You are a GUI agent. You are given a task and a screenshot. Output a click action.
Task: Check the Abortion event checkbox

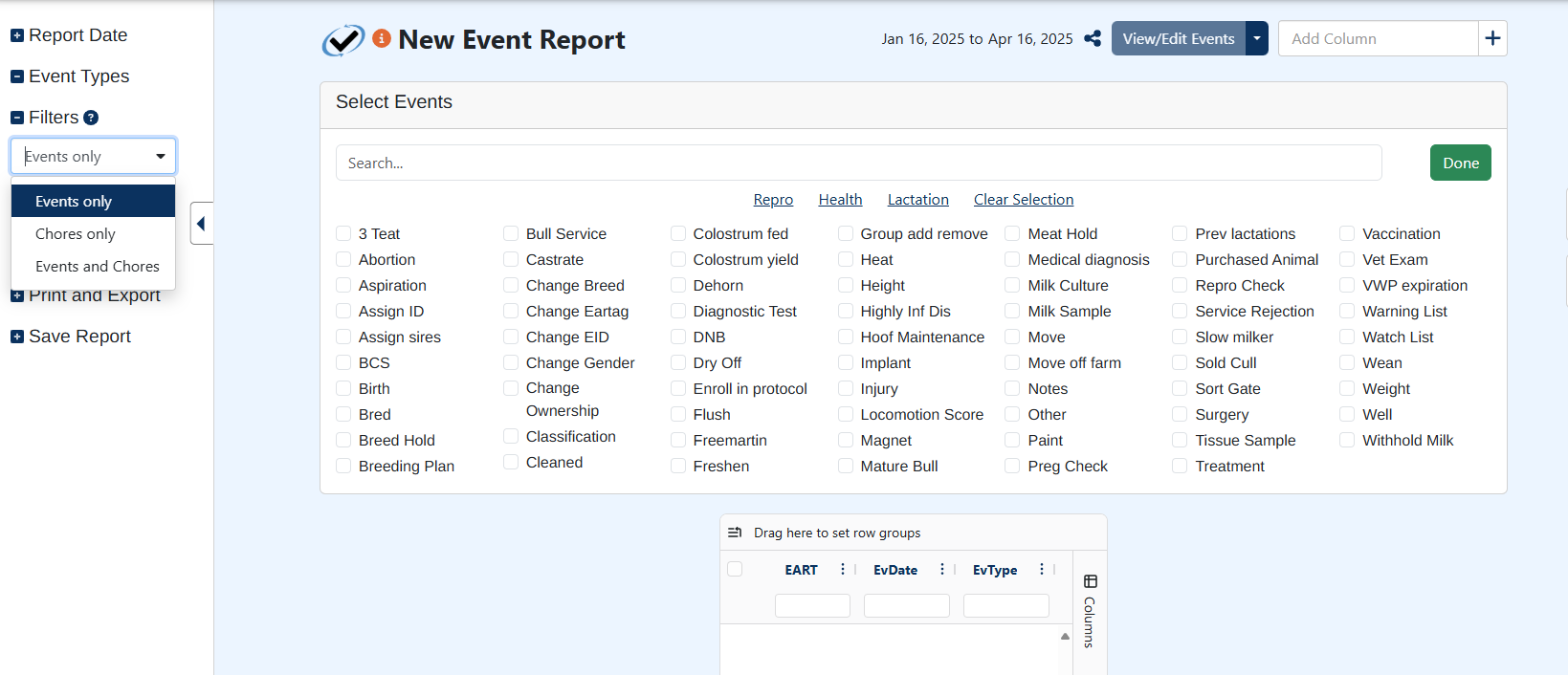point(343,259)
